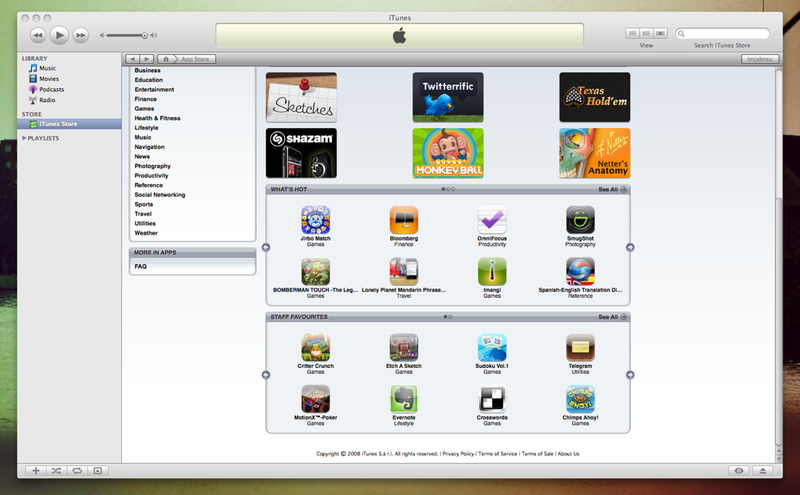Go to next page of Staff Favourites
The width and height of the screenshot is (800, 495).
tap(630, 375)
